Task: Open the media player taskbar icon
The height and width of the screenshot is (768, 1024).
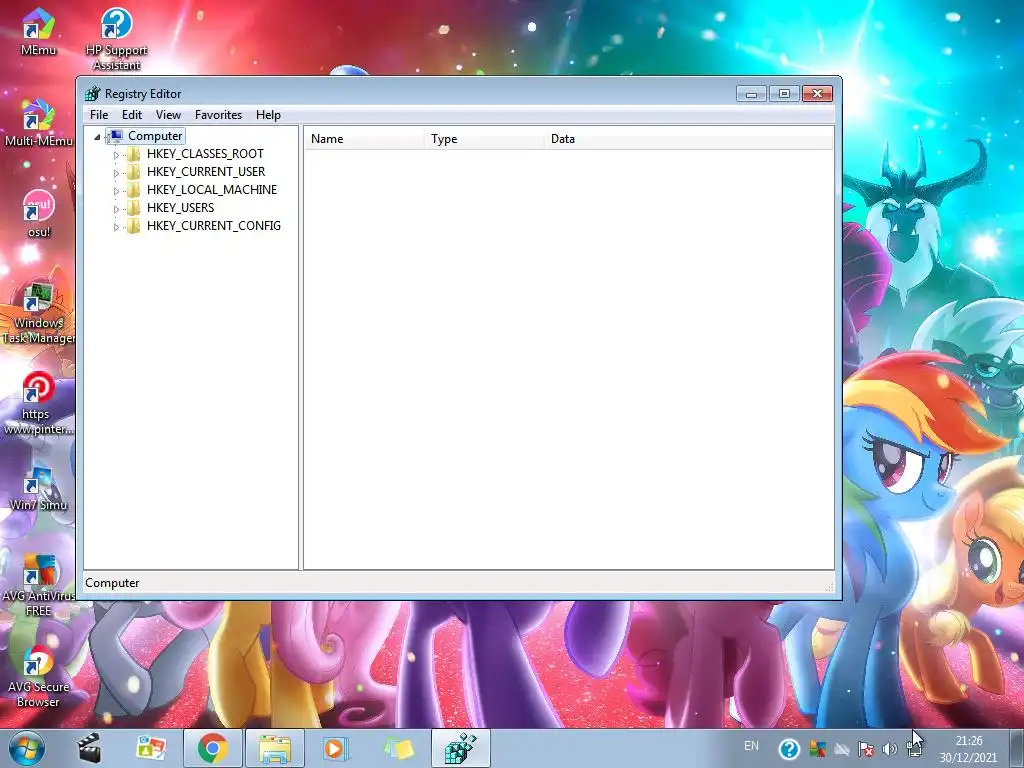Action: [336, 748]
